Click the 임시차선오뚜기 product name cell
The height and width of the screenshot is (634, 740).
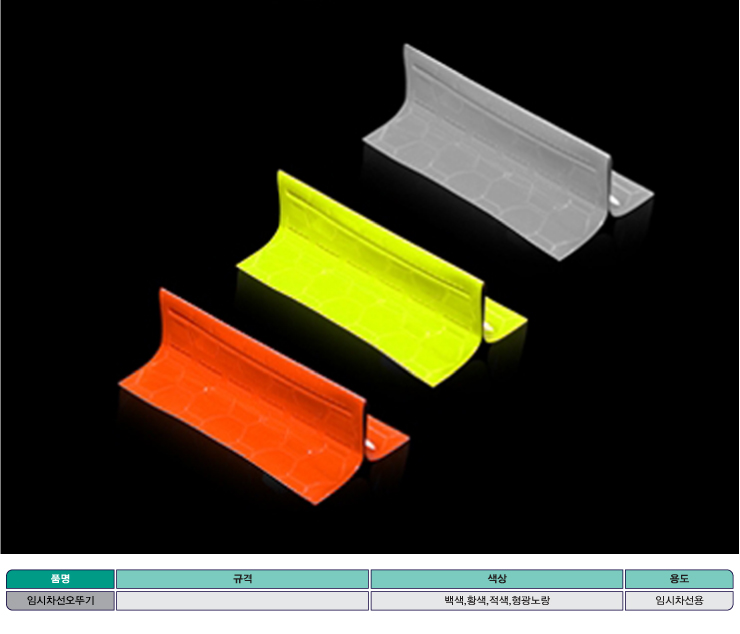pyautogui.click(x=60, y=601)
